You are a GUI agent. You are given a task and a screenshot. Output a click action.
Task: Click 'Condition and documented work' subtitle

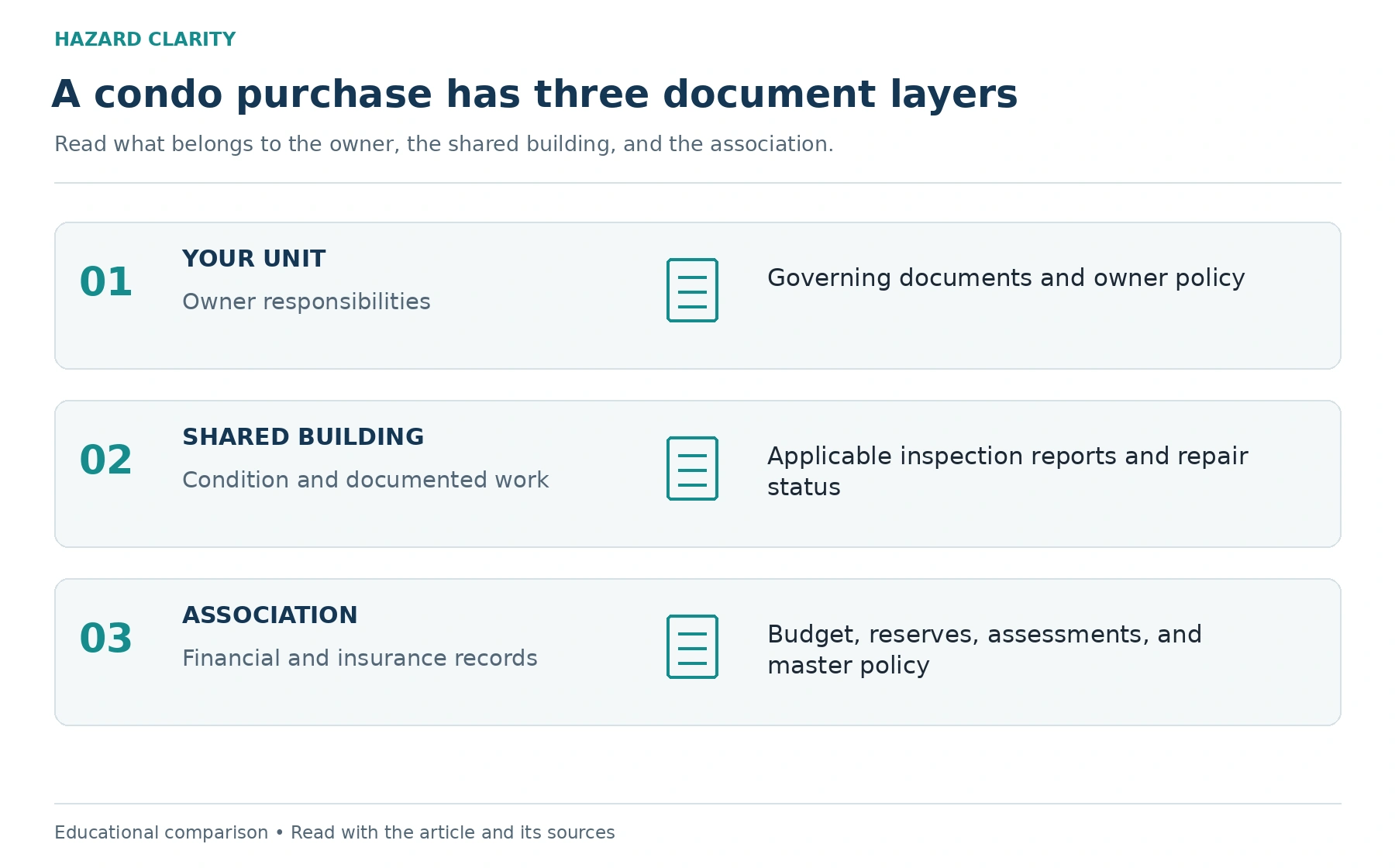coord(365,480)
